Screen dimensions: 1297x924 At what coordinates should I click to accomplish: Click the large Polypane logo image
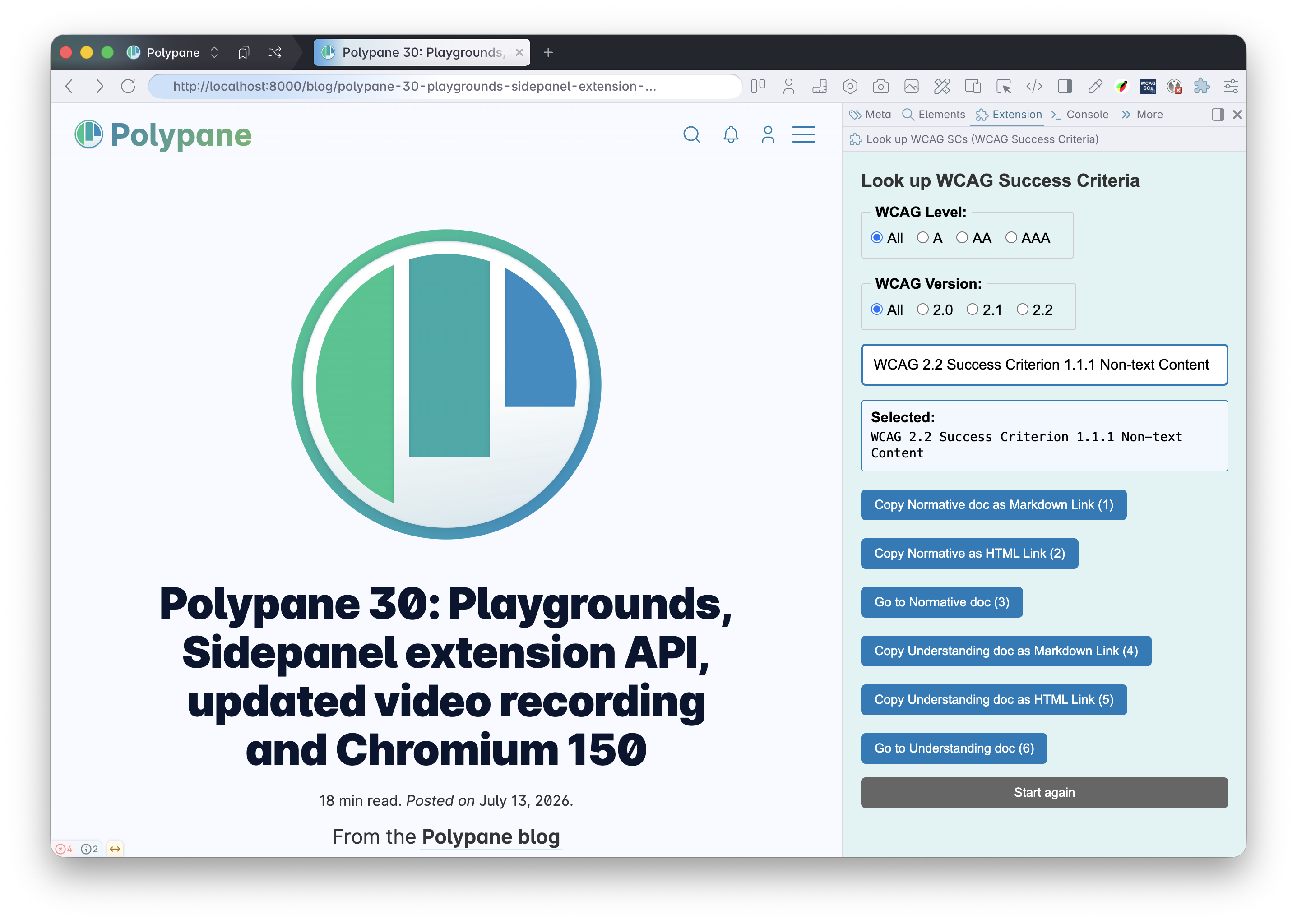coord(446,384)
